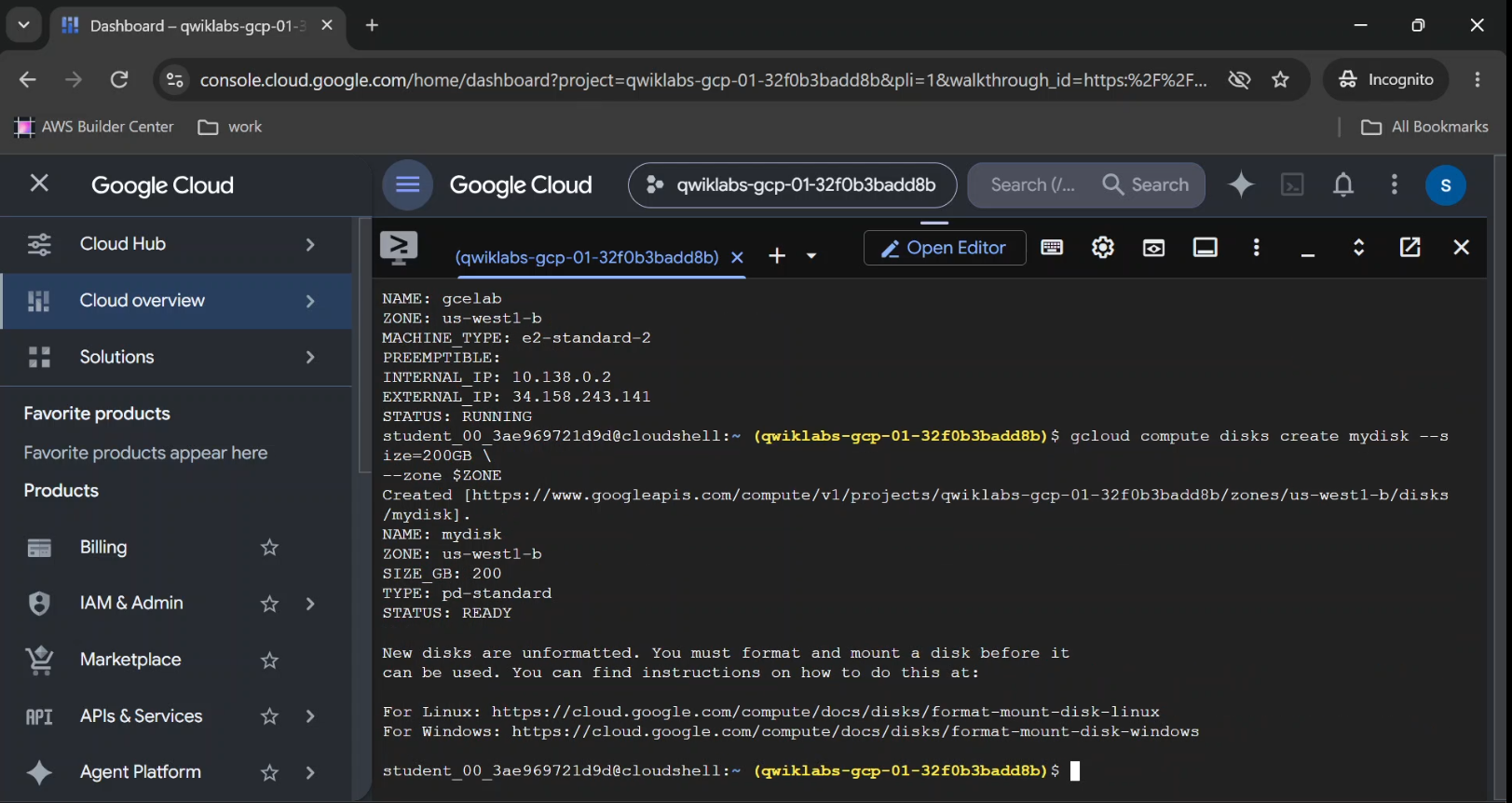Click the Activate Cloud Shell icon
Image resolution: width=1512 pixels, height=803 pixels.
click(1293, 184)
